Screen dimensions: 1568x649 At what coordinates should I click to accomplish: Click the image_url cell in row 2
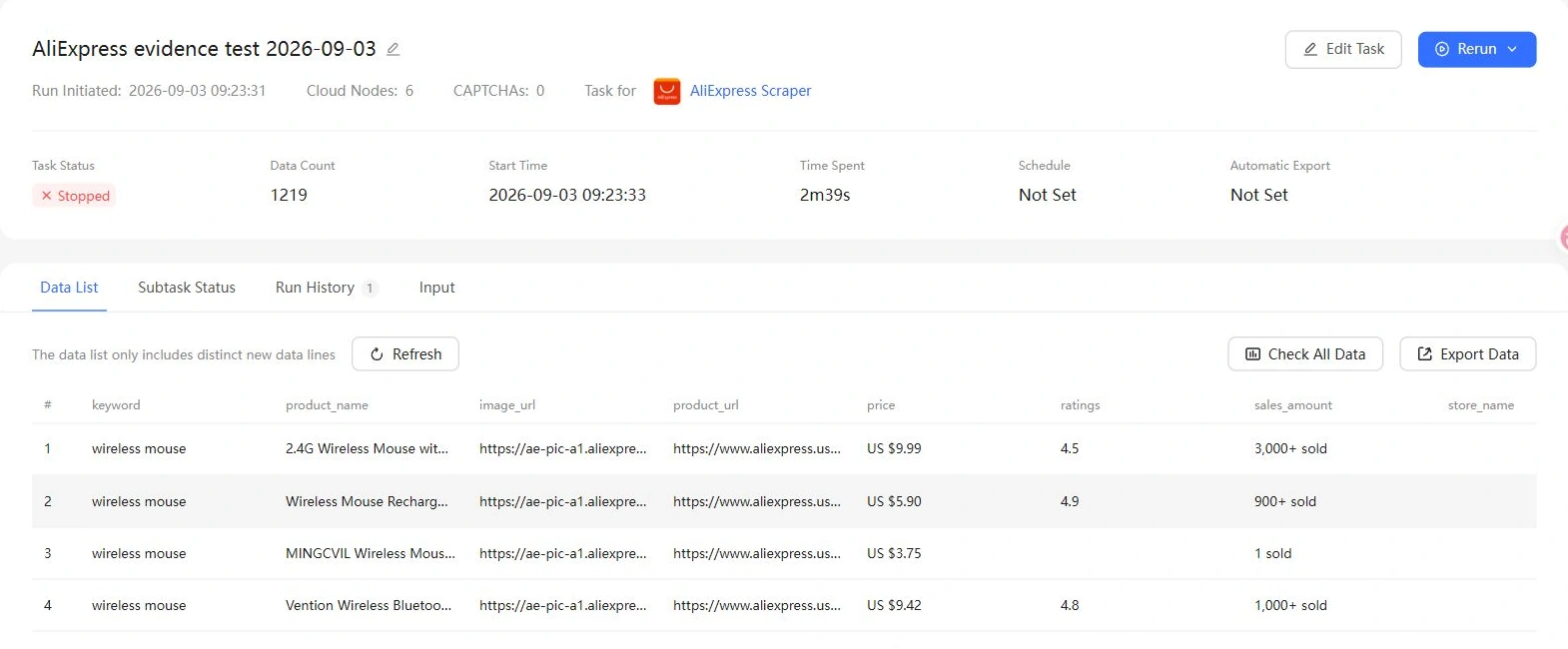click(563, 502)
